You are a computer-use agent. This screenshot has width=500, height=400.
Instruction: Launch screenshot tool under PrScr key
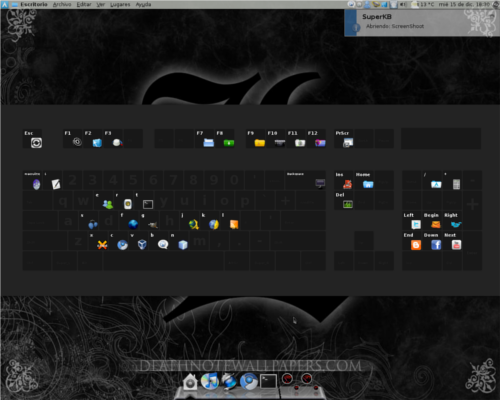348,143
